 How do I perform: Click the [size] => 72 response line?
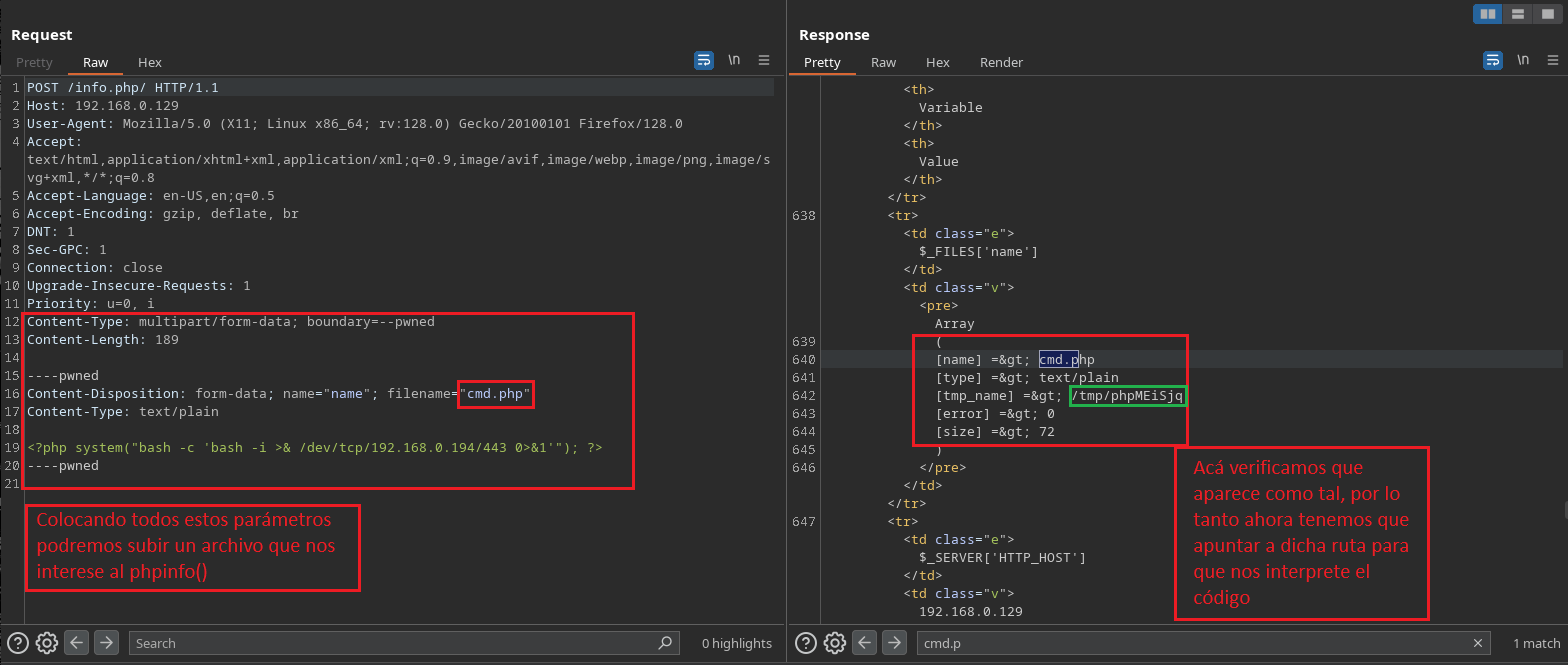tap(995, 431)
